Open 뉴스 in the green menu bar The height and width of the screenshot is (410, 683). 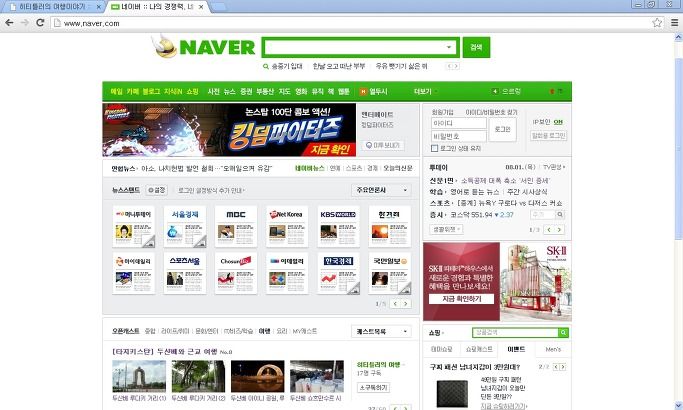coord(230,91)
